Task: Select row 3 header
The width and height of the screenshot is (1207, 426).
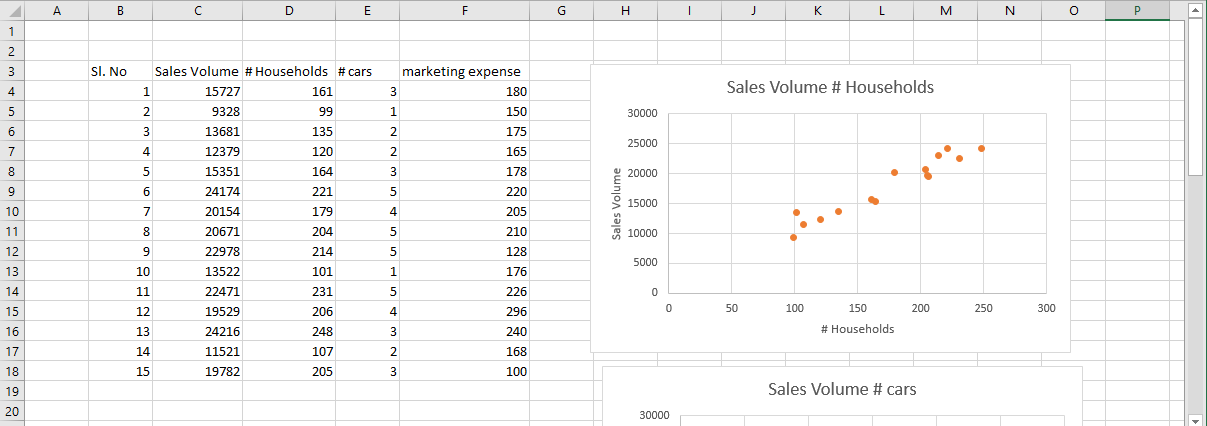Action: point(11,72)
